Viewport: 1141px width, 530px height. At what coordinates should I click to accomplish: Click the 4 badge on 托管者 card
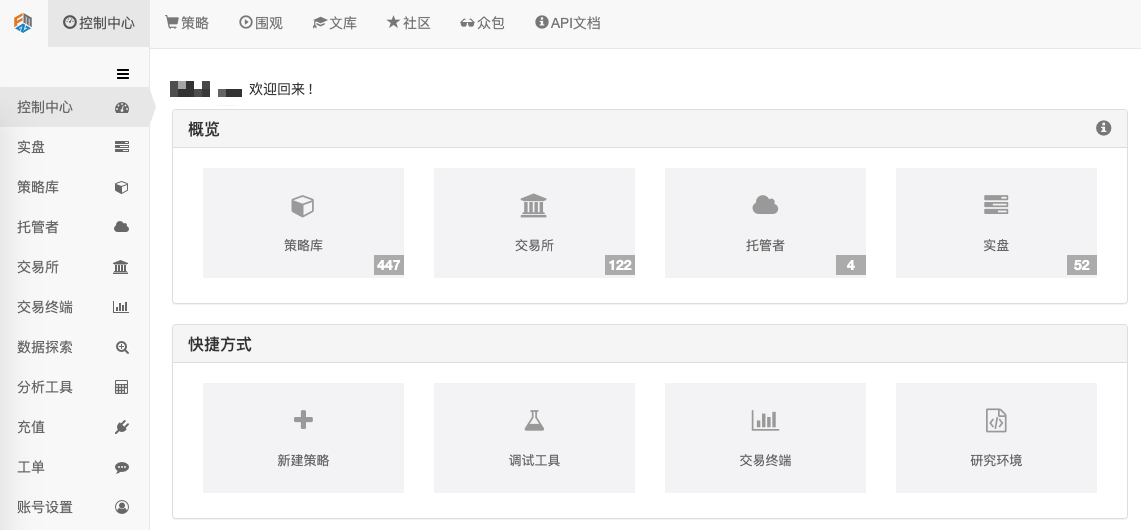click(x=851, y=265)
